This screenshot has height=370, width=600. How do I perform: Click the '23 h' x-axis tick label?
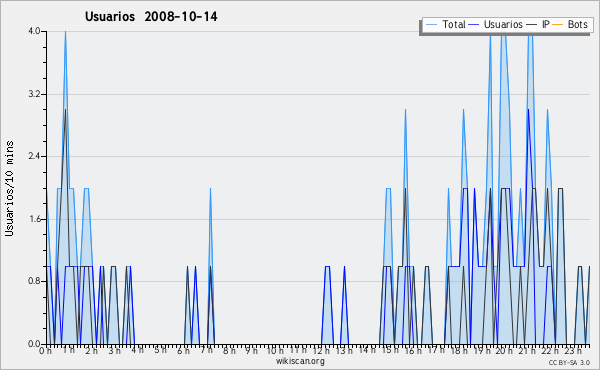tap(573, 351)
